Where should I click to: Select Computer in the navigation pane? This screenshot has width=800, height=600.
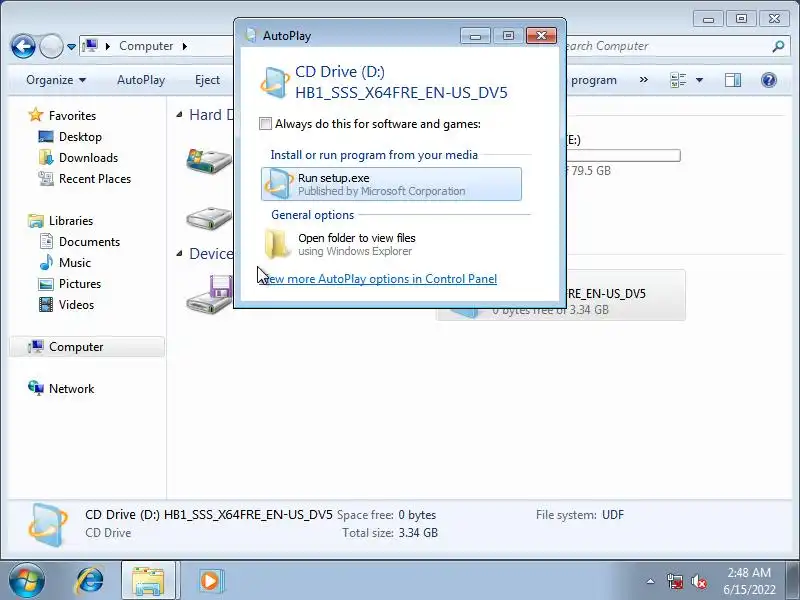[x=87, y=347]
